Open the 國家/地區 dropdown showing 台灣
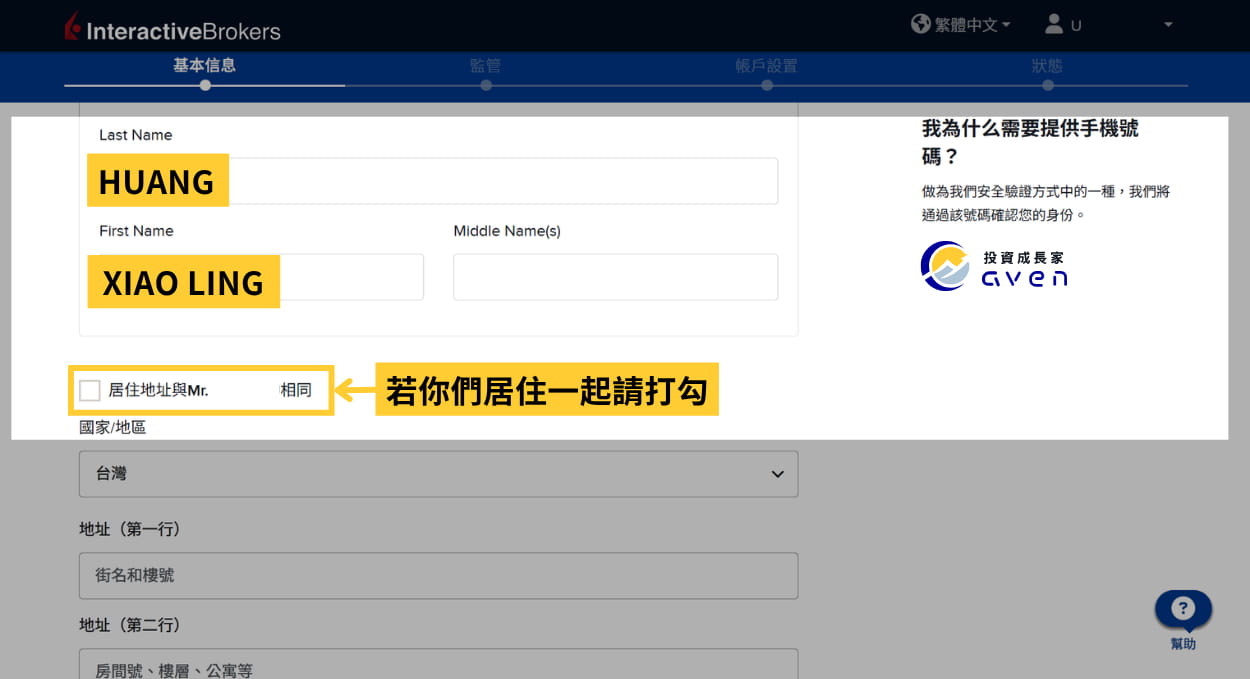This screenshot has width=1250, height=679. 438,474
